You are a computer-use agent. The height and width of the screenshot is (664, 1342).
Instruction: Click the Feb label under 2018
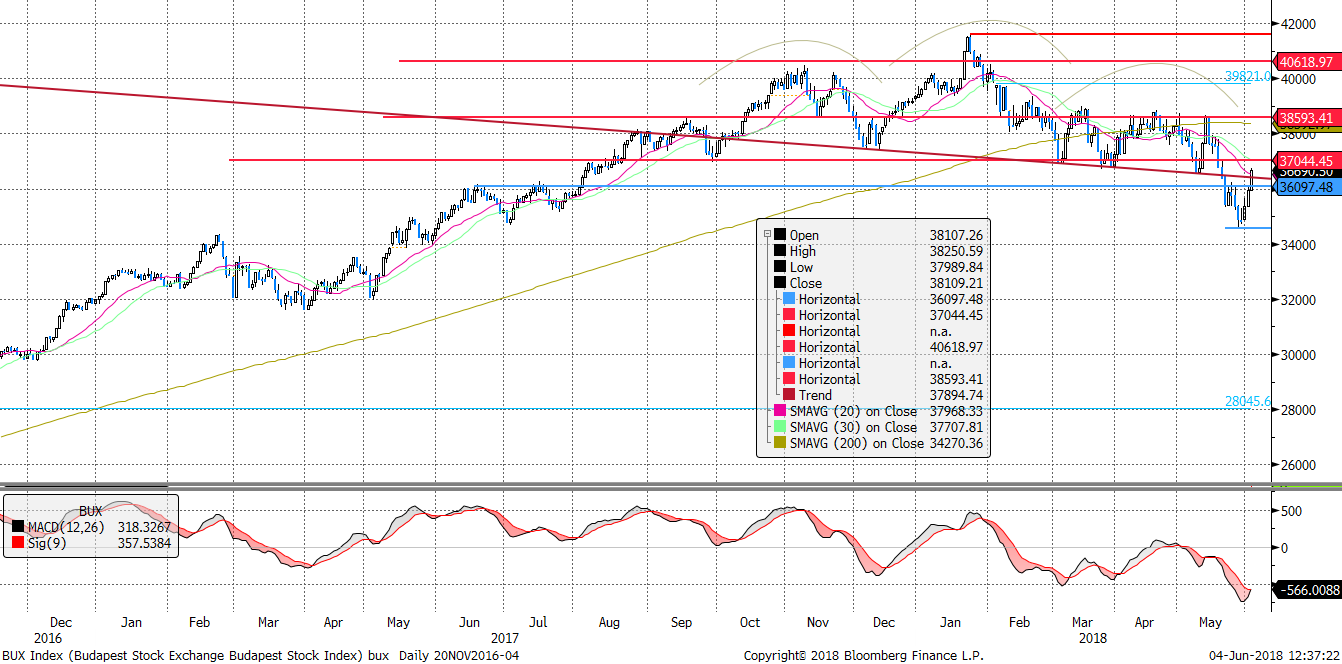point(1018,622)
